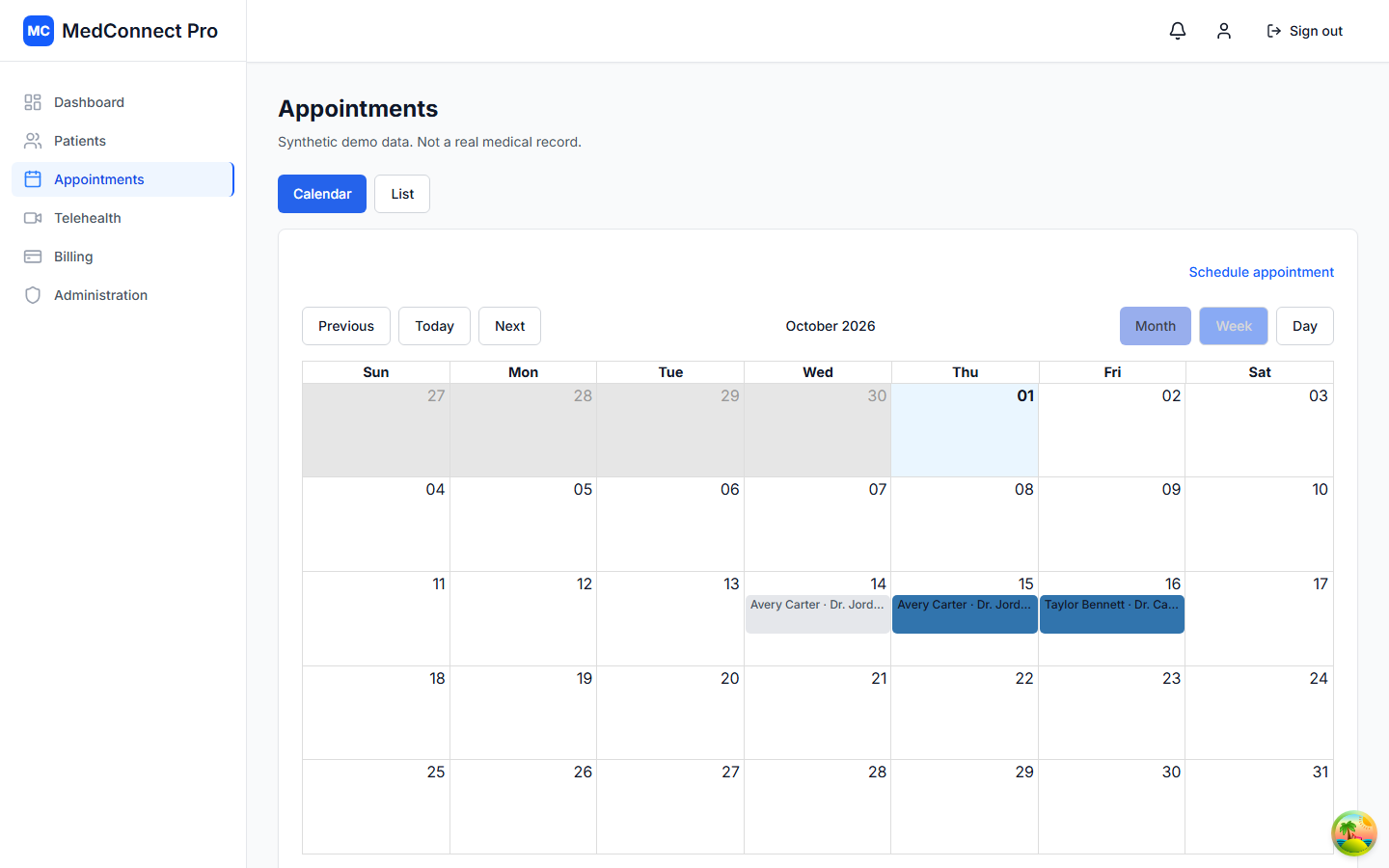Click the Appointments calendar icon in sidebar
The image size is (1389, 868).
(33, 179)
